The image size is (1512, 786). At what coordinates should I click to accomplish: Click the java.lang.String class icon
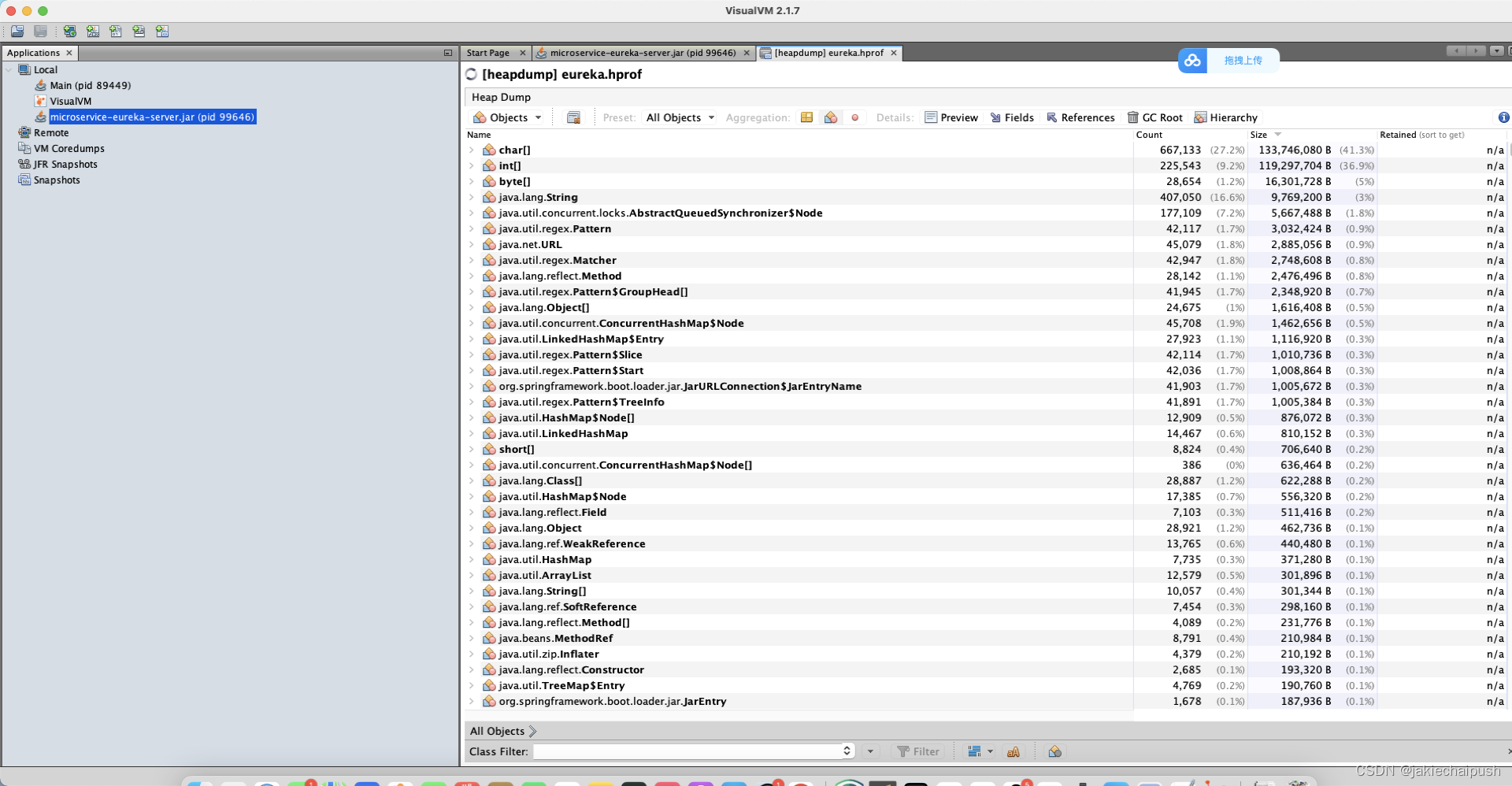click(x=489, y=197)
